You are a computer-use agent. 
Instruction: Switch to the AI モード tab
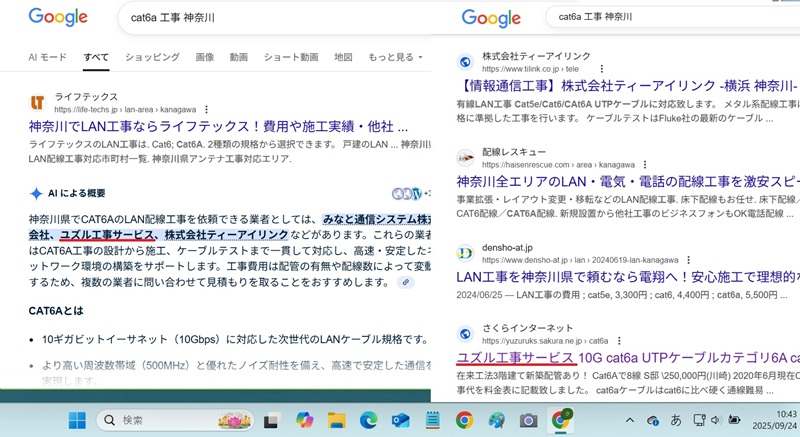[x=47, y=57]
